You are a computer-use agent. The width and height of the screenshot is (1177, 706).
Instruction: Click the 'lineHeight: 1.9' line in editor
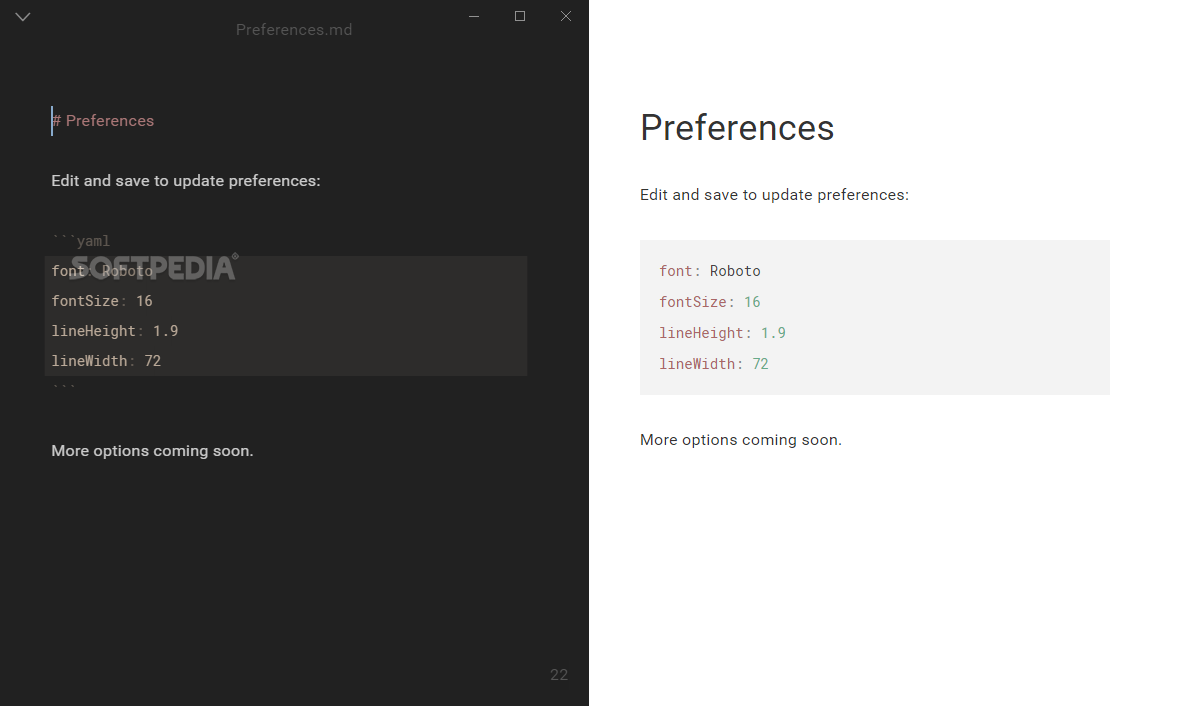115,331
